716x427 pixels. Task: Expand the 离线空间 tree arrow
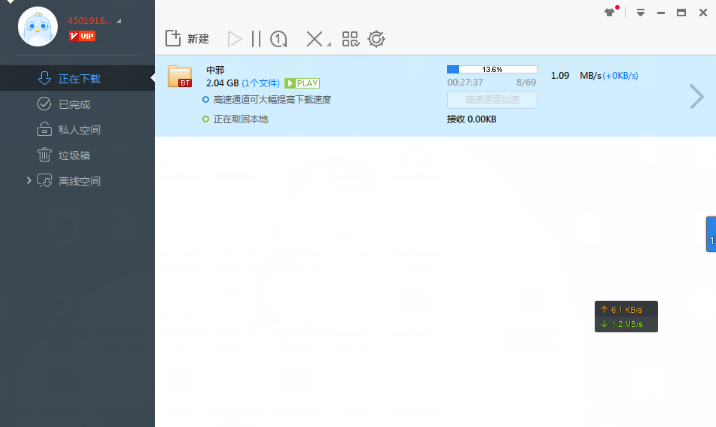click(x=29, y=180)
